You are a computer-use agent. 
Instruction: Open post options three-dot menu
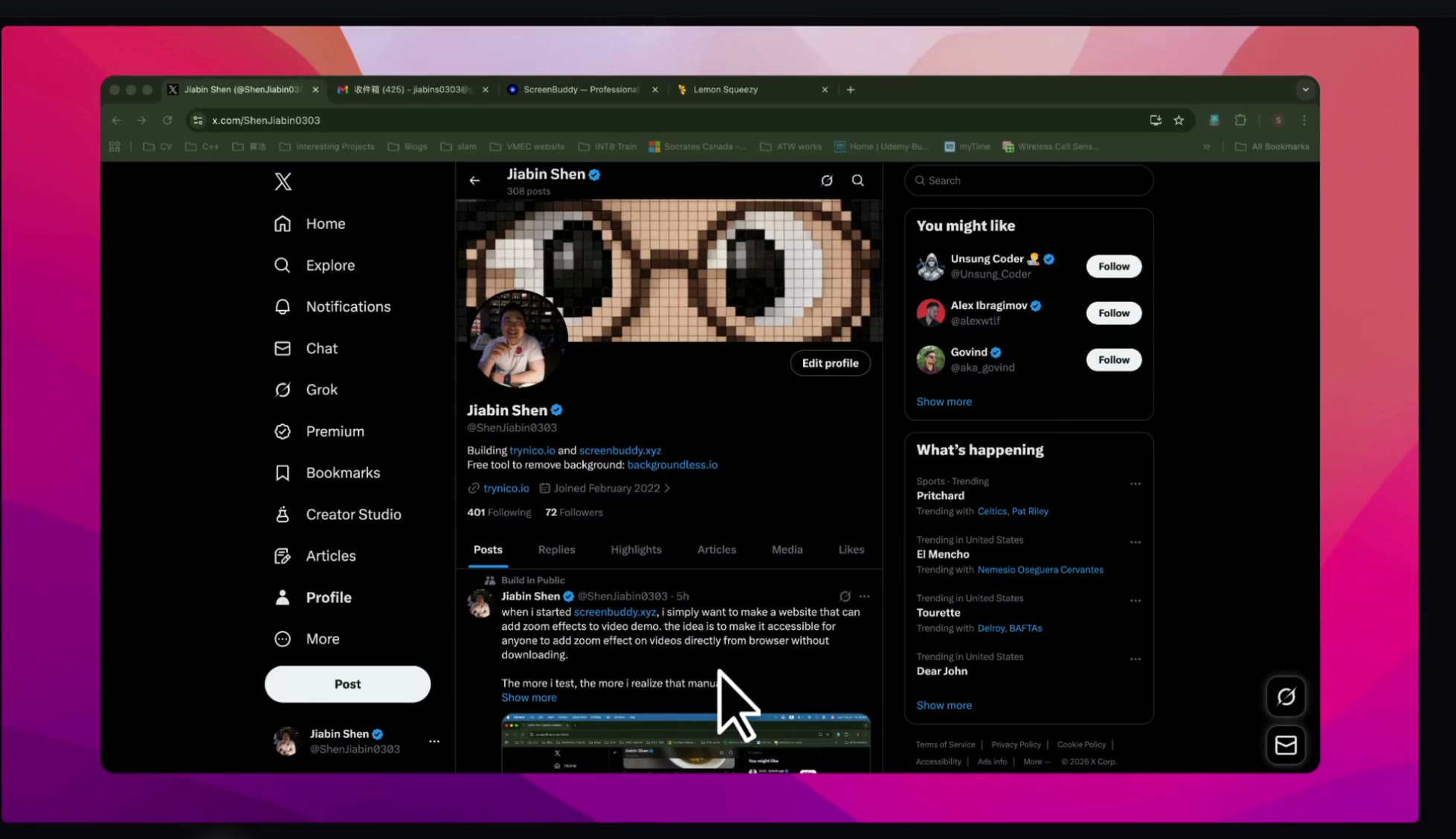point(864,597)
